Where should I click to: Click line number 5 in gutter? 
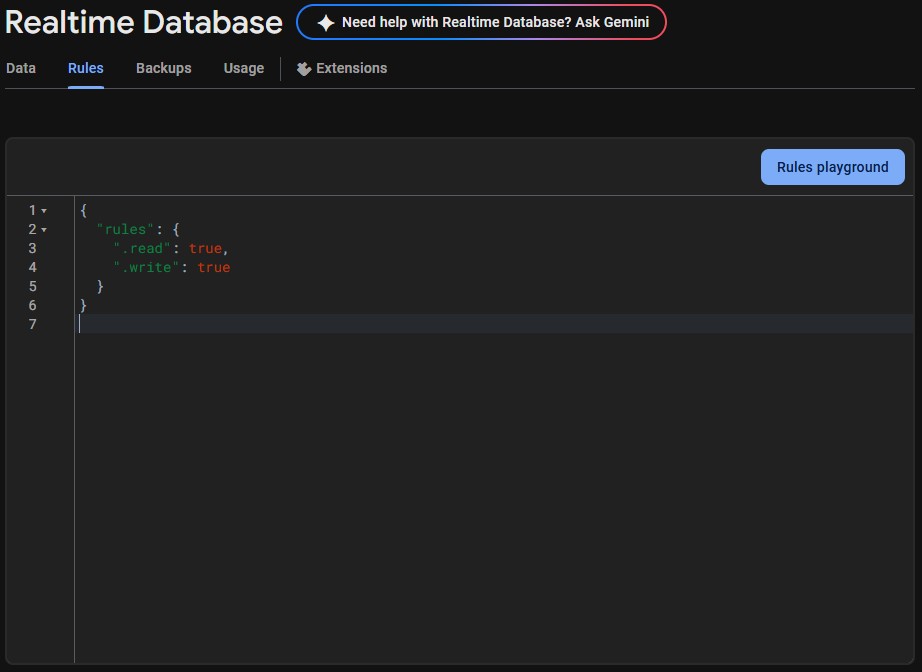pyautogui.click(x=32, y=286)
